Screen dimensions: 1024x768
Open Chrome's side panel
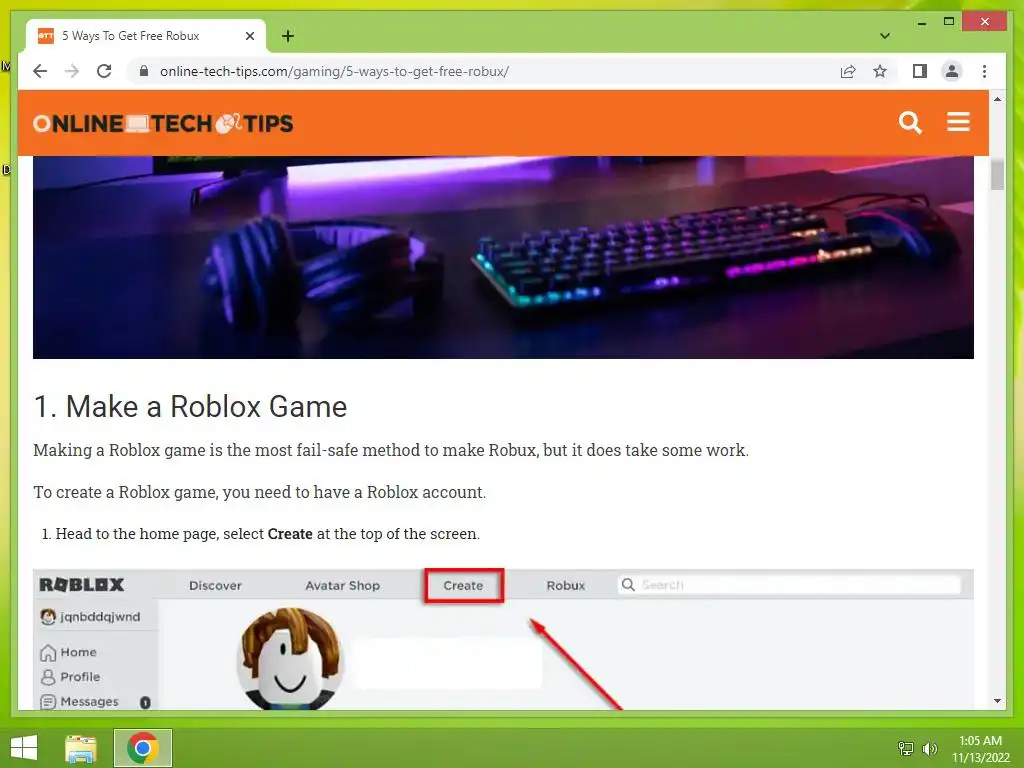920,71
